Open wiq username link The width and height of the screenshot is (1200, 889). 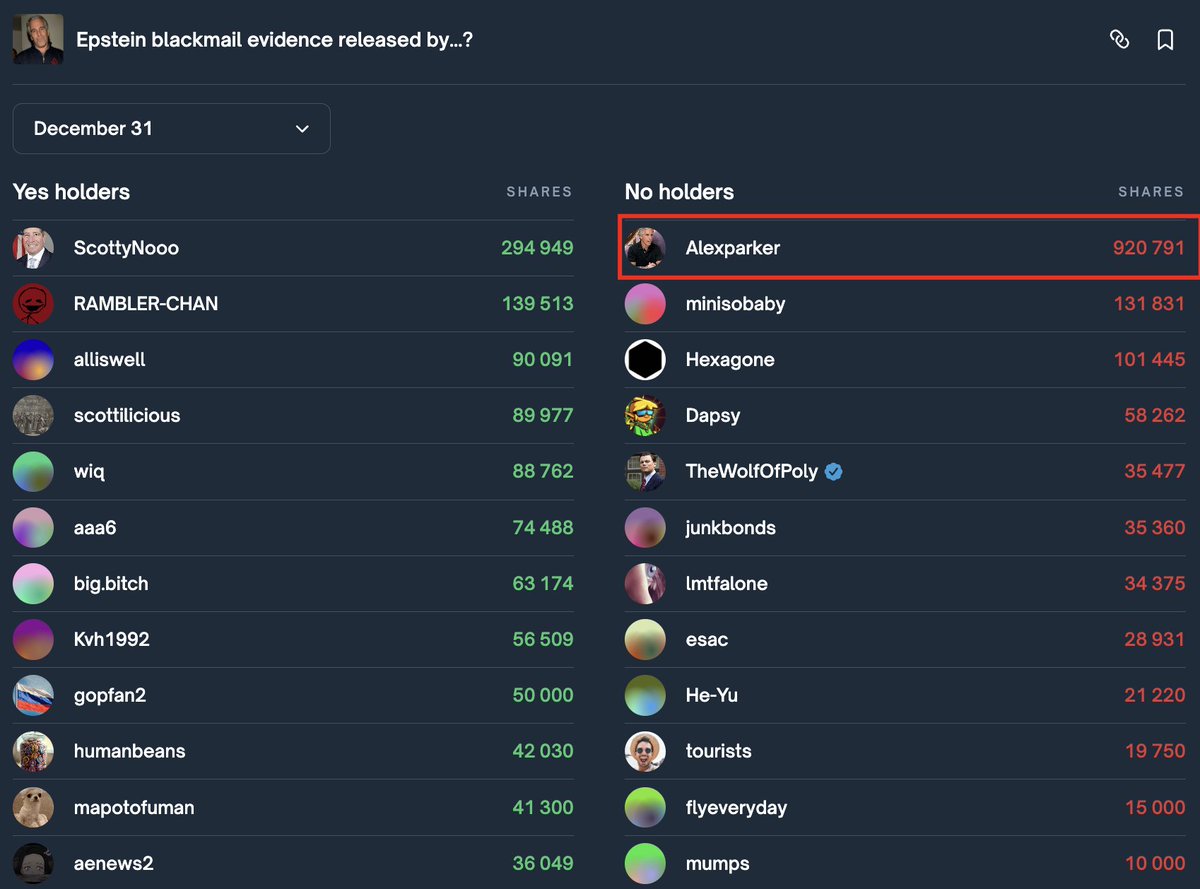click(x=89, y=472)
